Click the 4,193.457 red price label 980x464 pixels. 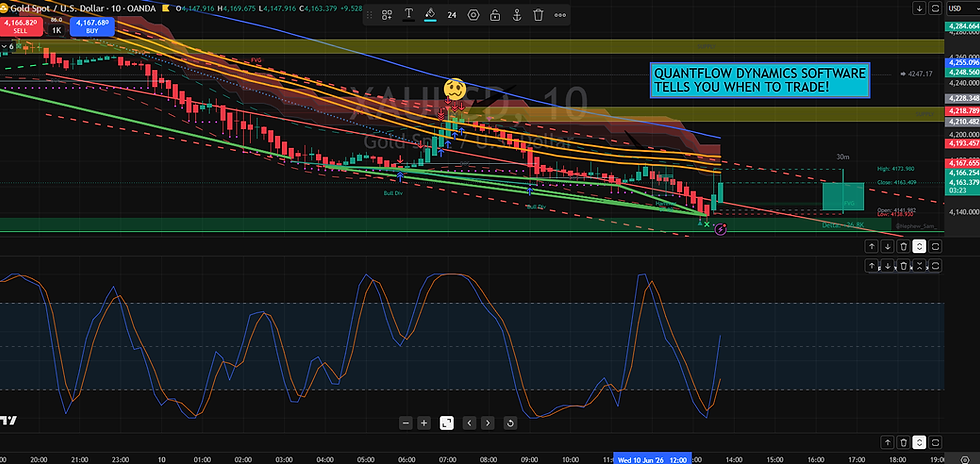click(x=962, y=143)
